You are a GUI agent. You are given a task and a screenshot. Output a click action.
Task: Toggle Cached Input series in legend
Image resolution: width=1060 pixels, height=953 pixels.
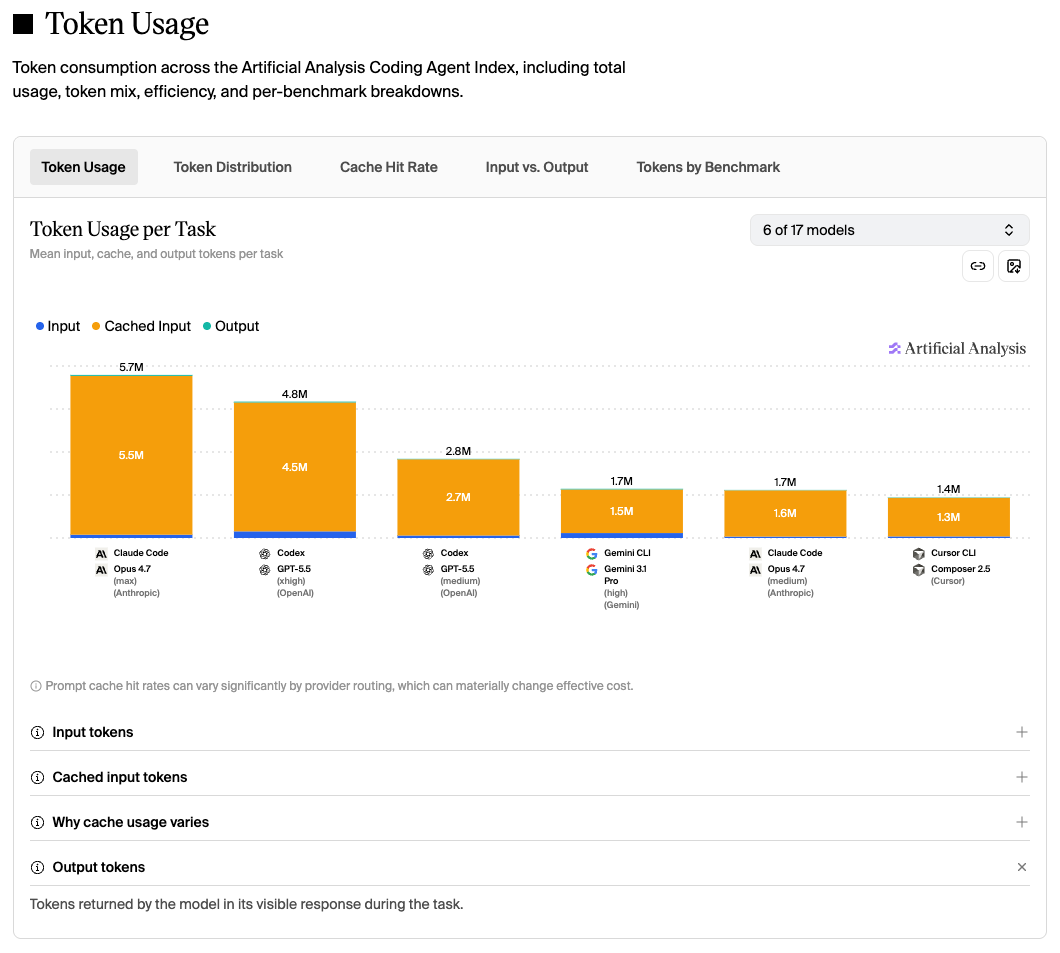(x=142, y=326)
